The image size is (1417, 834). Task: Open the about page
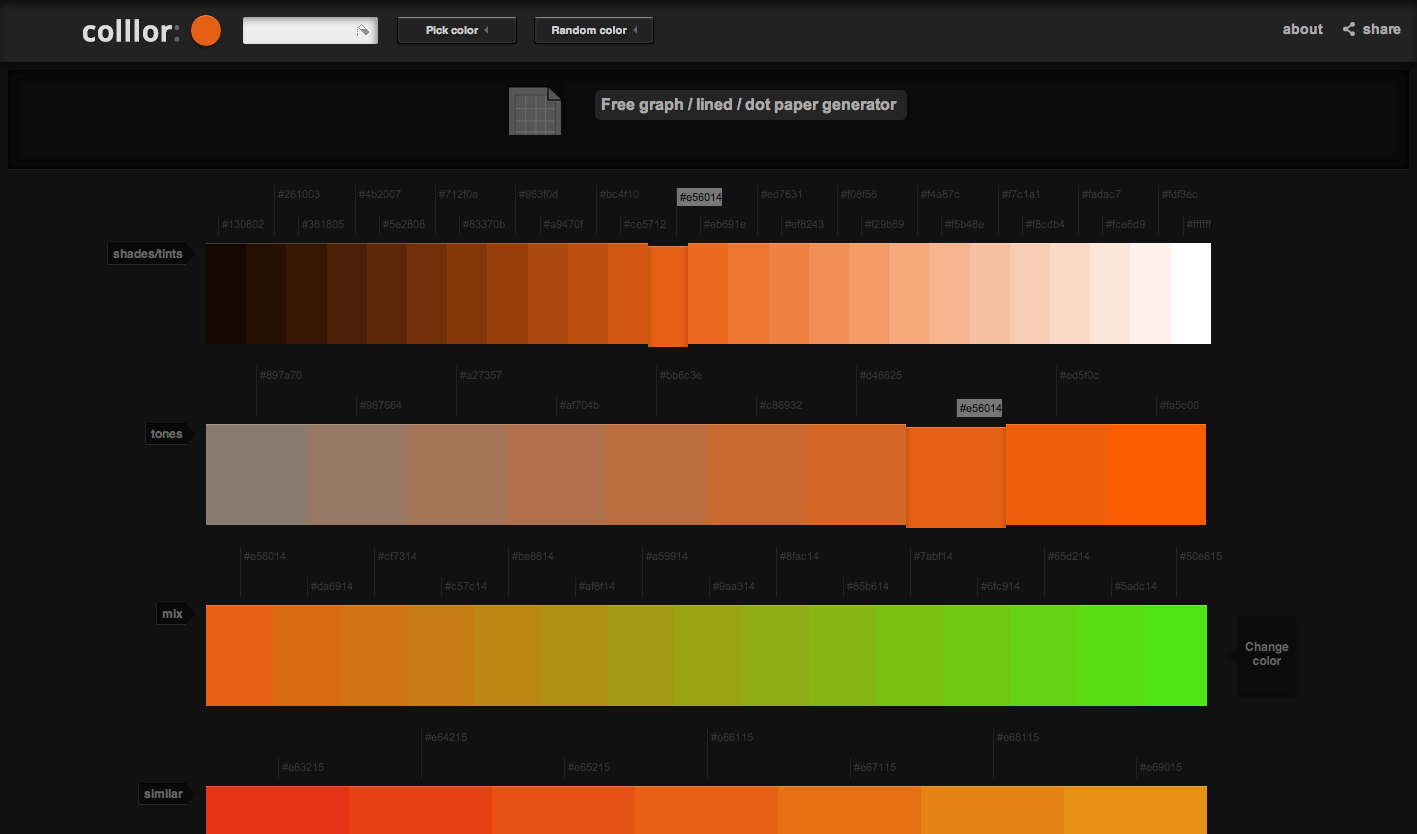pyautogui.click(x=1301, y=29)
